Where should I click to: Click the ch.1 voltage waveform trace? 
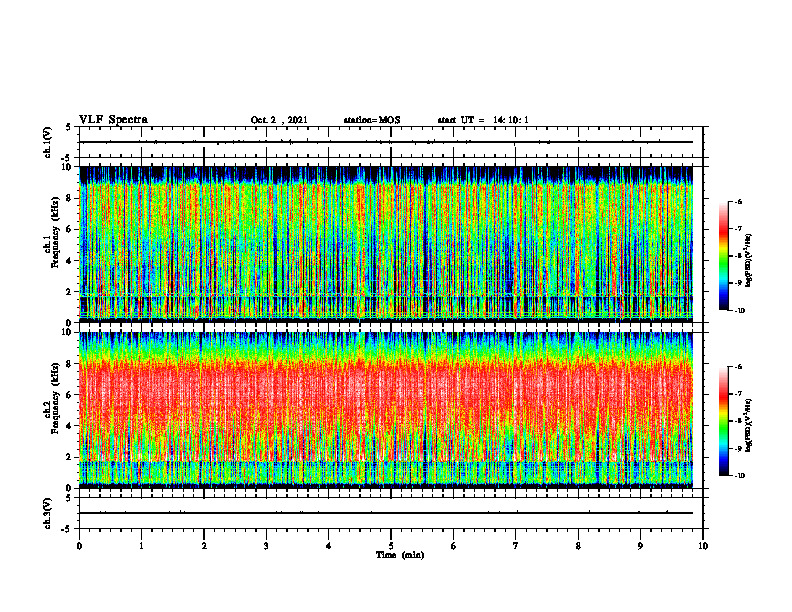[386, 142]
